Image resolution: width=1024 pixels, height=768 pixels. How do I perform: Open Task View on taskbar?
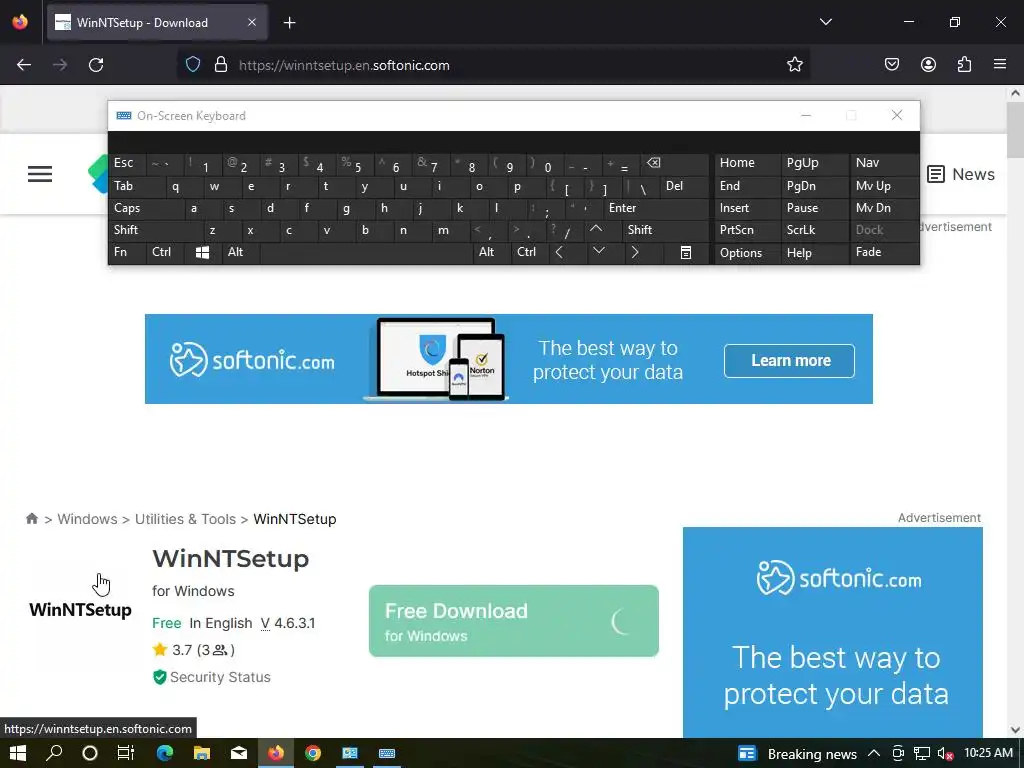pos(125,753)
